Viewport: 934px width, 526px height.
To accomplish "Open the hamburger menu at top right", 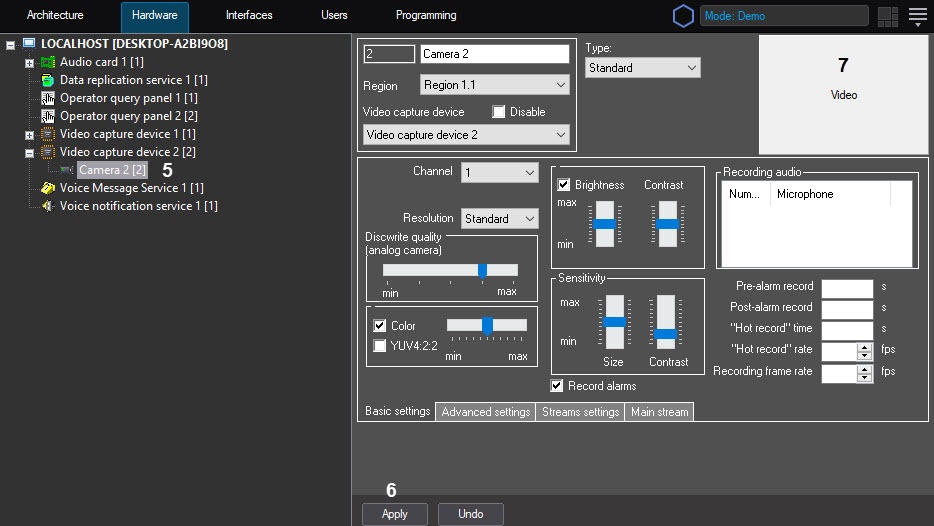I will click(917, 16).
